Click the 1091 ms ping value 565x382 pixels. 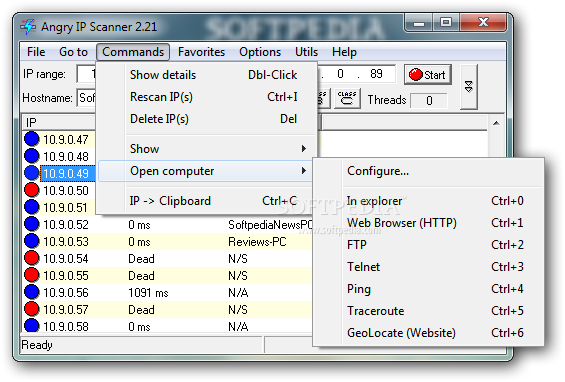pos(148,293)
